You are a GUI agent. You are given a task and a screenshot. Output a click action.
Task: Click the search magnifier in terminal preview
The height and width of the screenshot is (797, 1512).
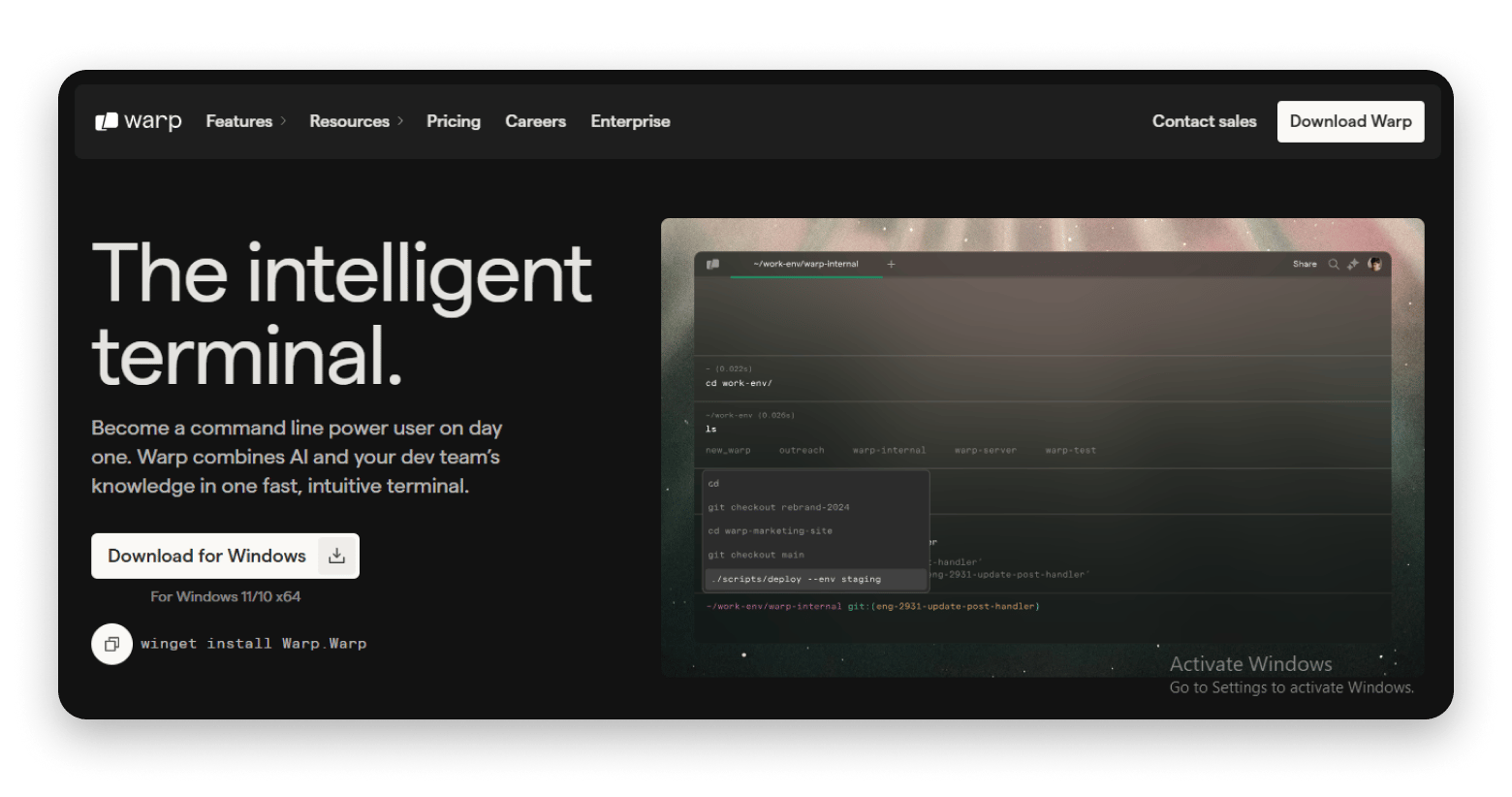[x=1334, y=264]
